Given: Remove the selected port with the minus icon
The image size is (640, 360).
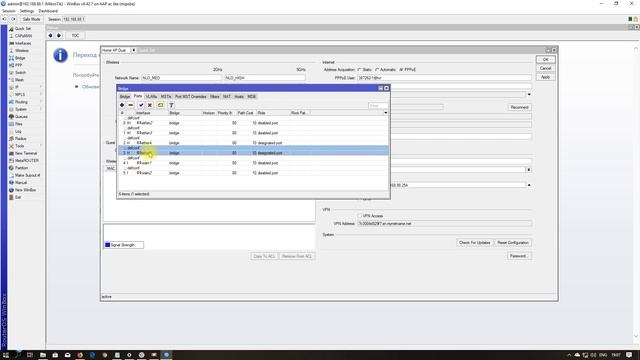Looking at the screenshot, I should (131, 105).
